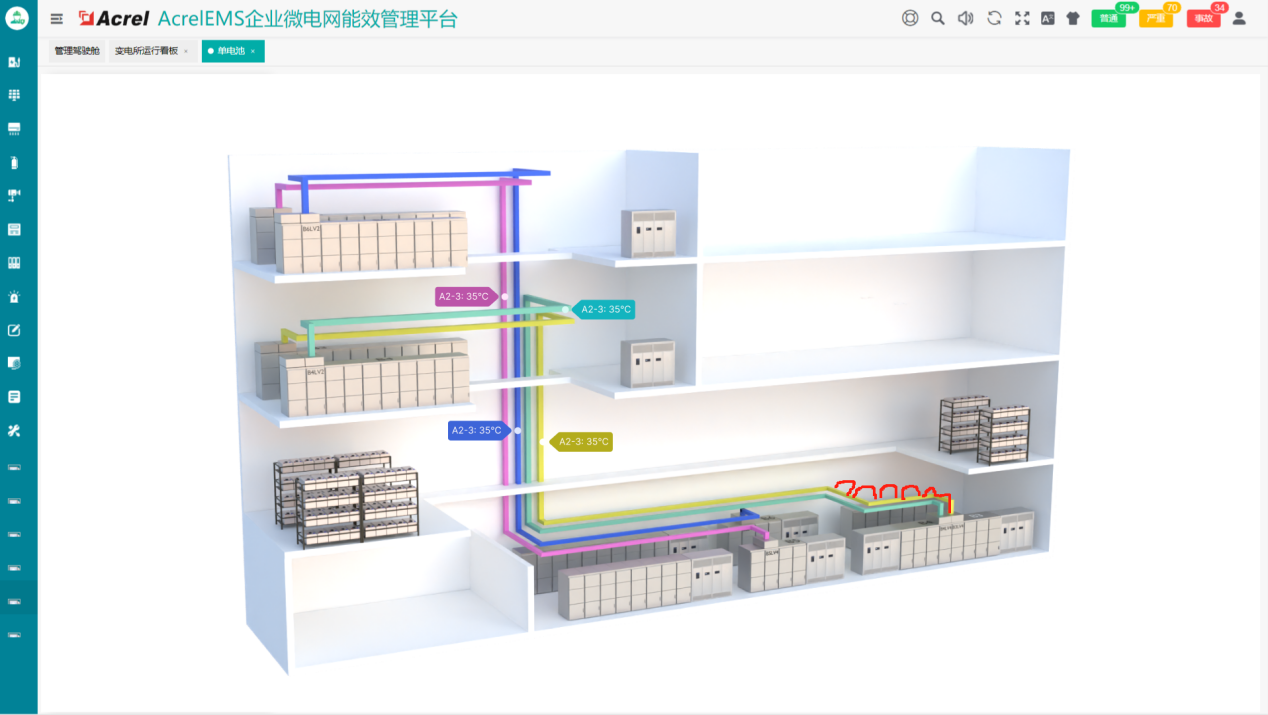Open the language switch icon
Viewport: 1268px width, 715px height.
(x=1048, y=18)
